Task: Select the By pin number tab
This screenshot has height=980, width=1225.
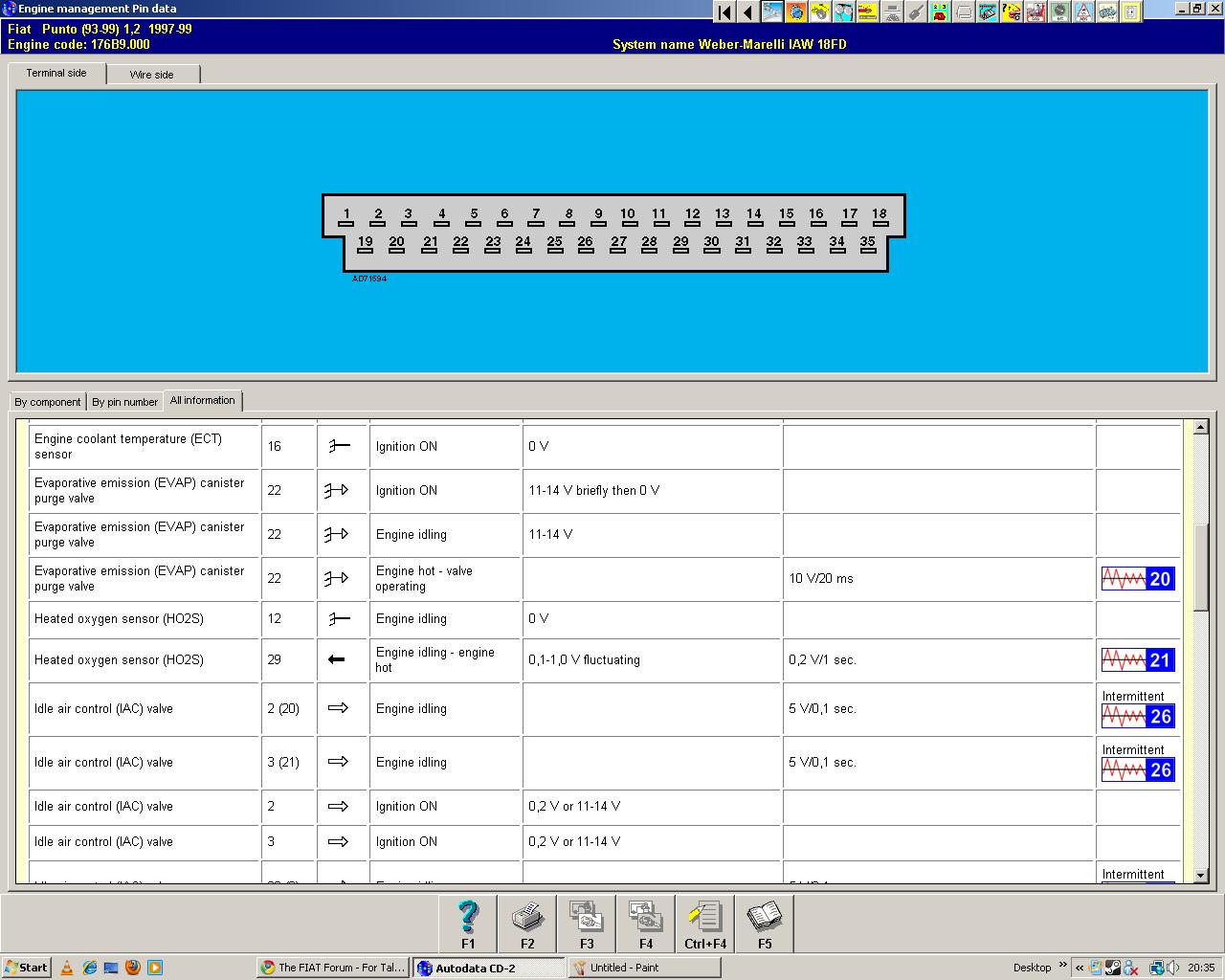Action: point(125,402)
